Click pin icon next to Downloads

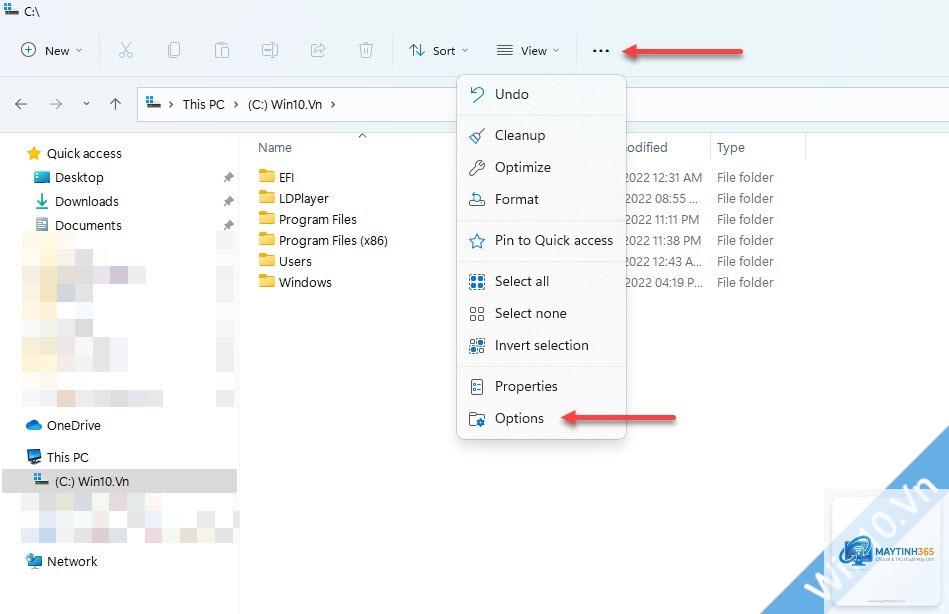coord(228,201)
